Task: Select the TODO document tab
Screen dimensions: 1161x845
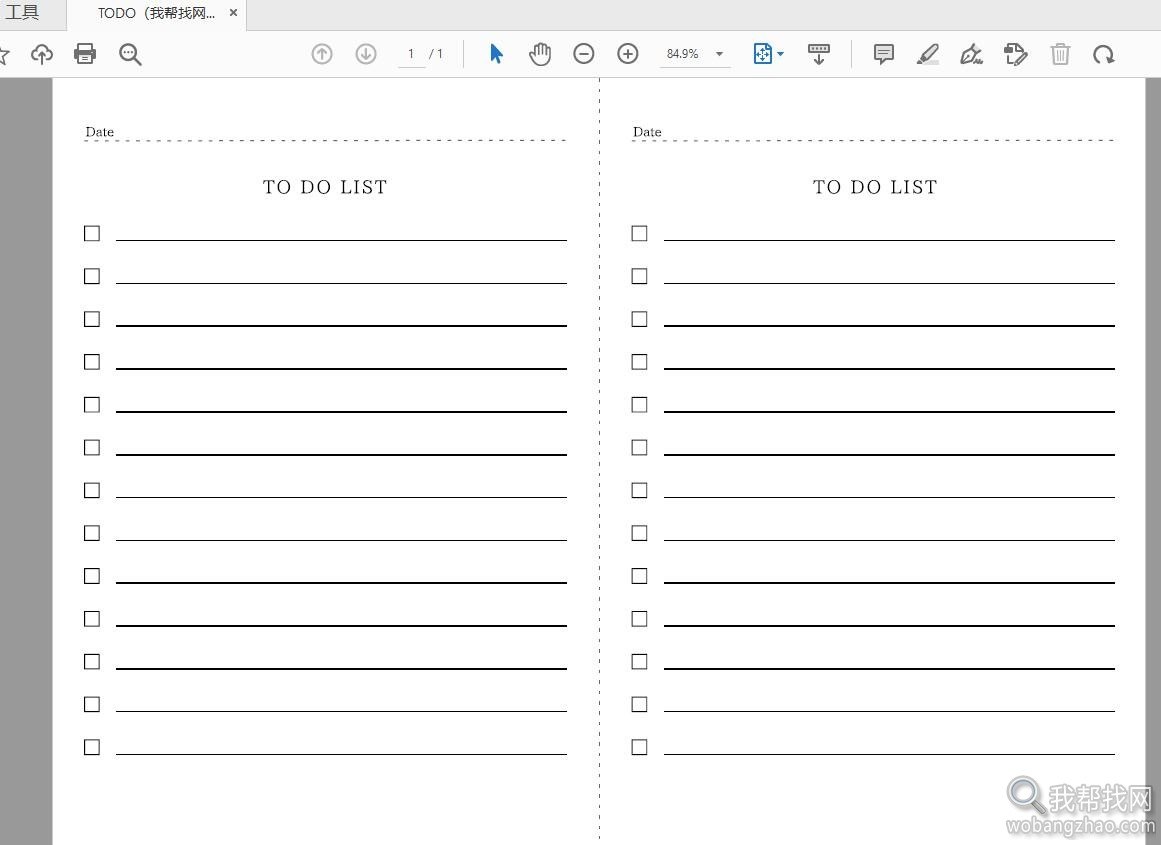Action: point(156,13)
